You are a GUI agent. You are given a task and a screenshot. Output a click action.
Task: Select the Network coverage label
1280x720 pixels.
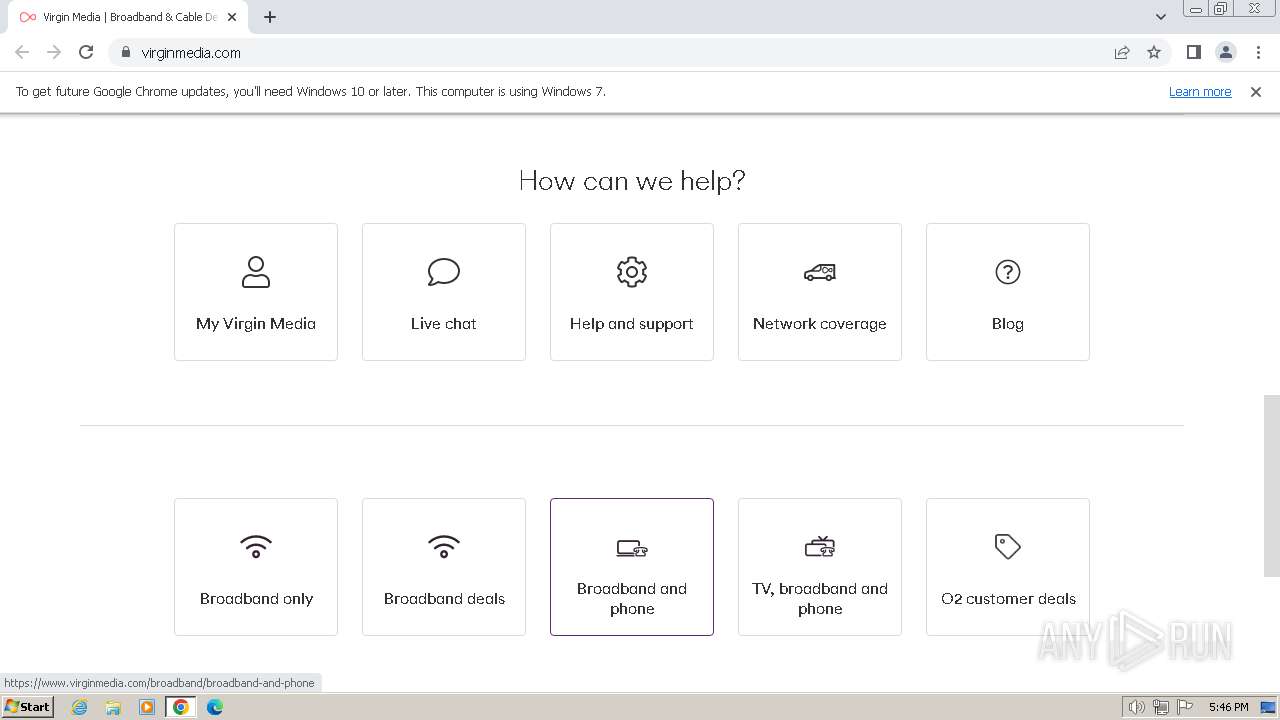click(820, 324)
